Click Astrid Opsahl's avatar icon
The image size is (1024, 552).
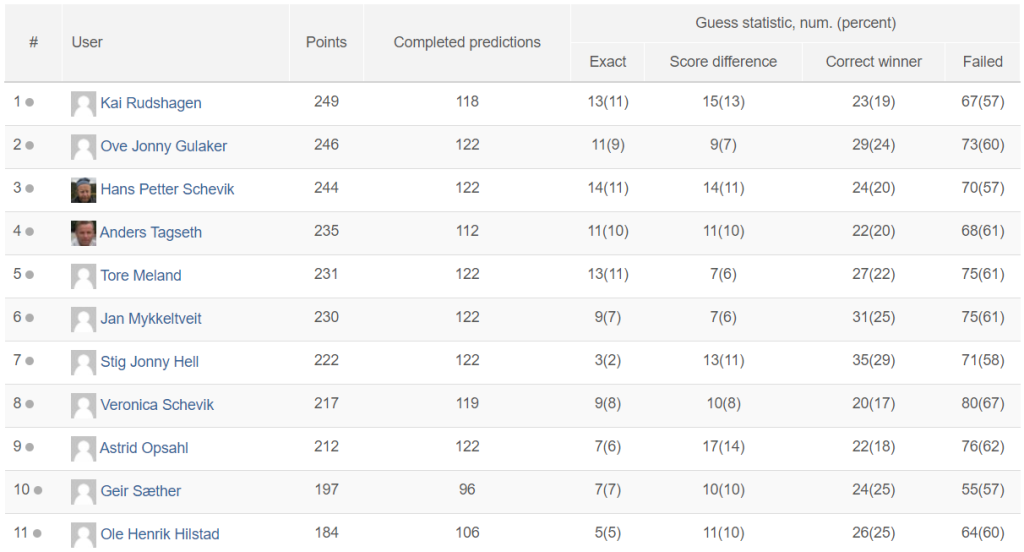point(84,449)
